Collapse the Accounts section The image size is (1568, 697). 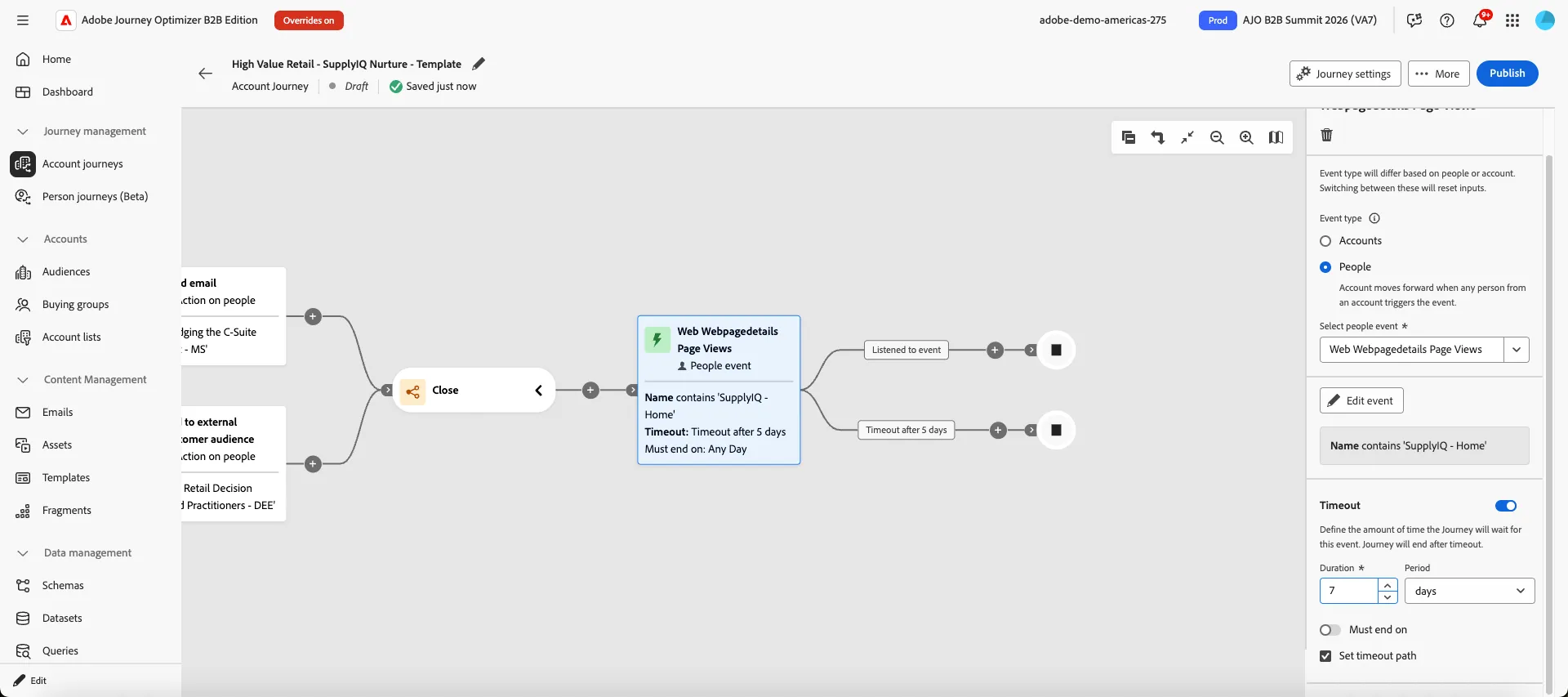point(23,239)
